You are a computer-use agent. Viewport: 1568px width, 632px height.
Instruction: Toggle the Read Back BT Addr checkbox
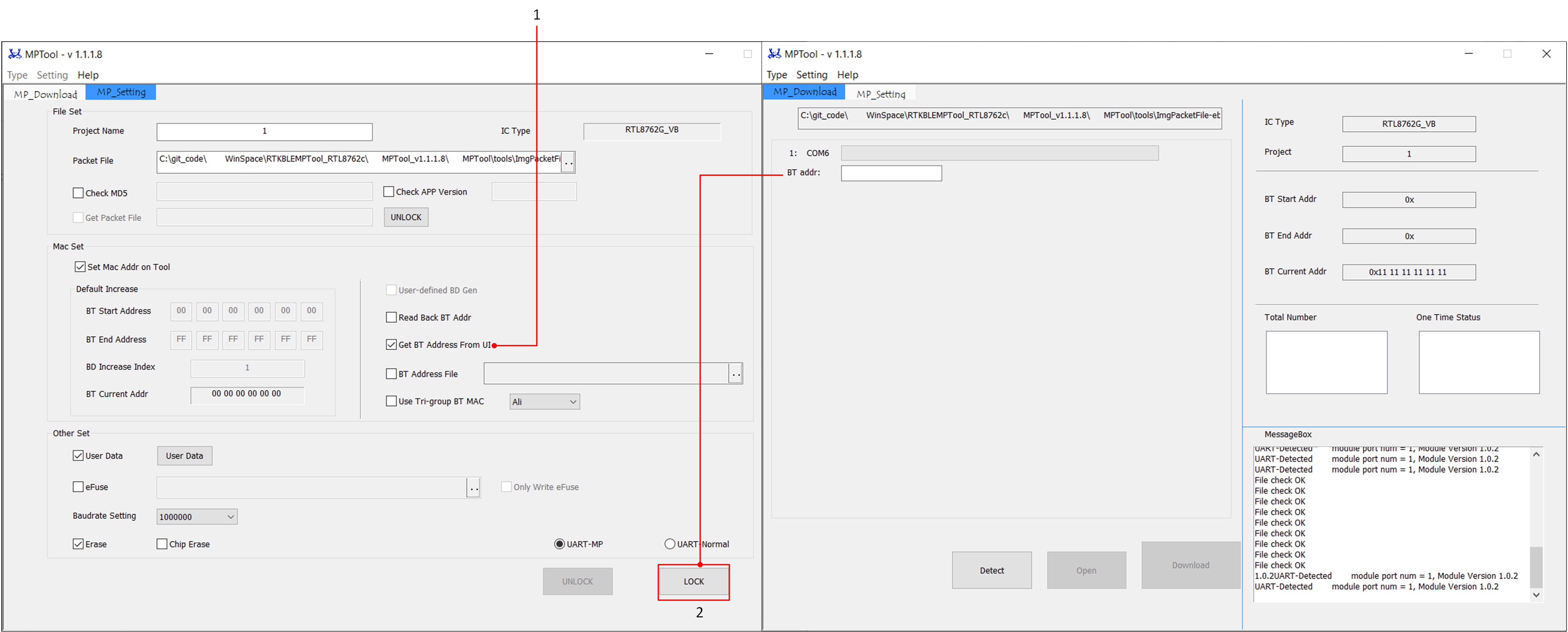(392, 317)
